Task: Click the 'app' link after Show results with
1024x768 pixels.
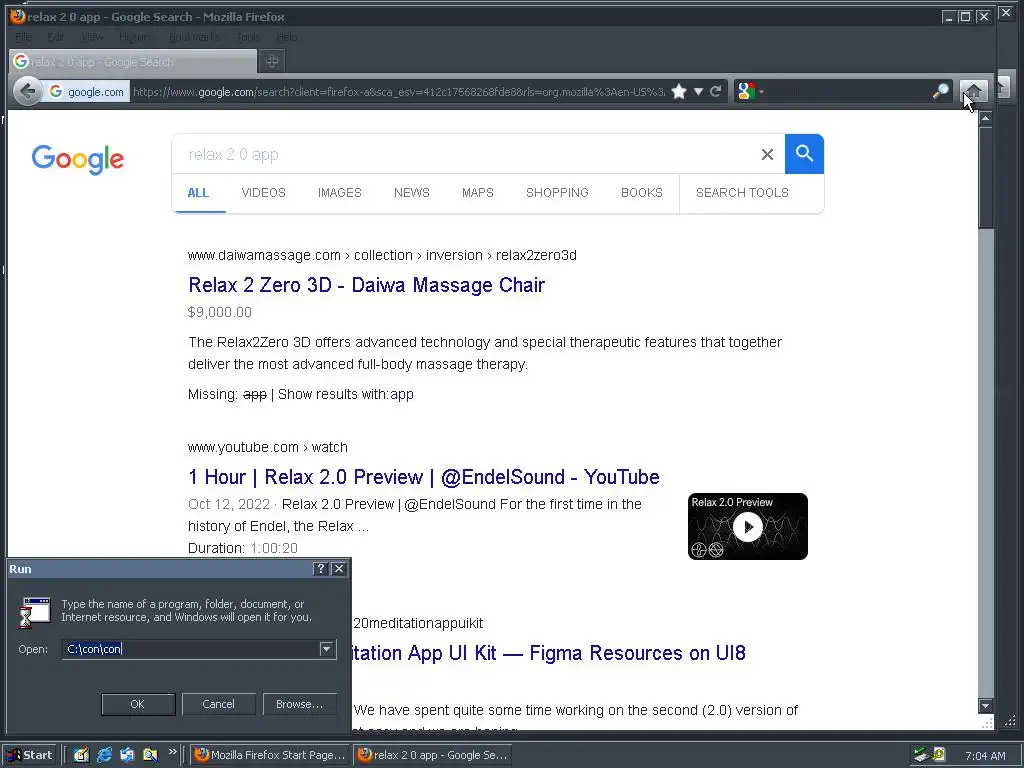Action: (x=402, y=394)
